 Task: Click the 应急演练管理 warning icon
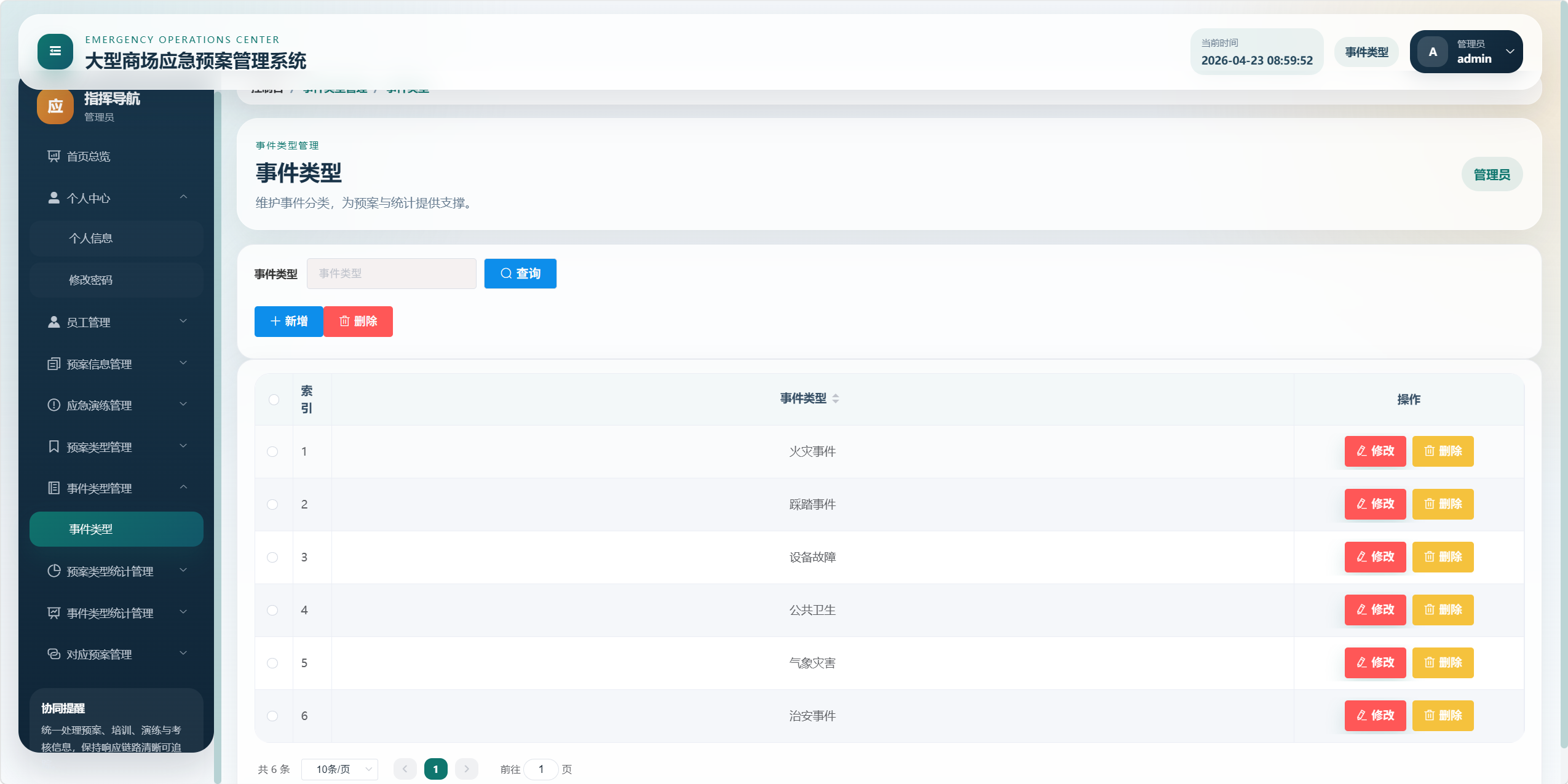coord(53,405)
